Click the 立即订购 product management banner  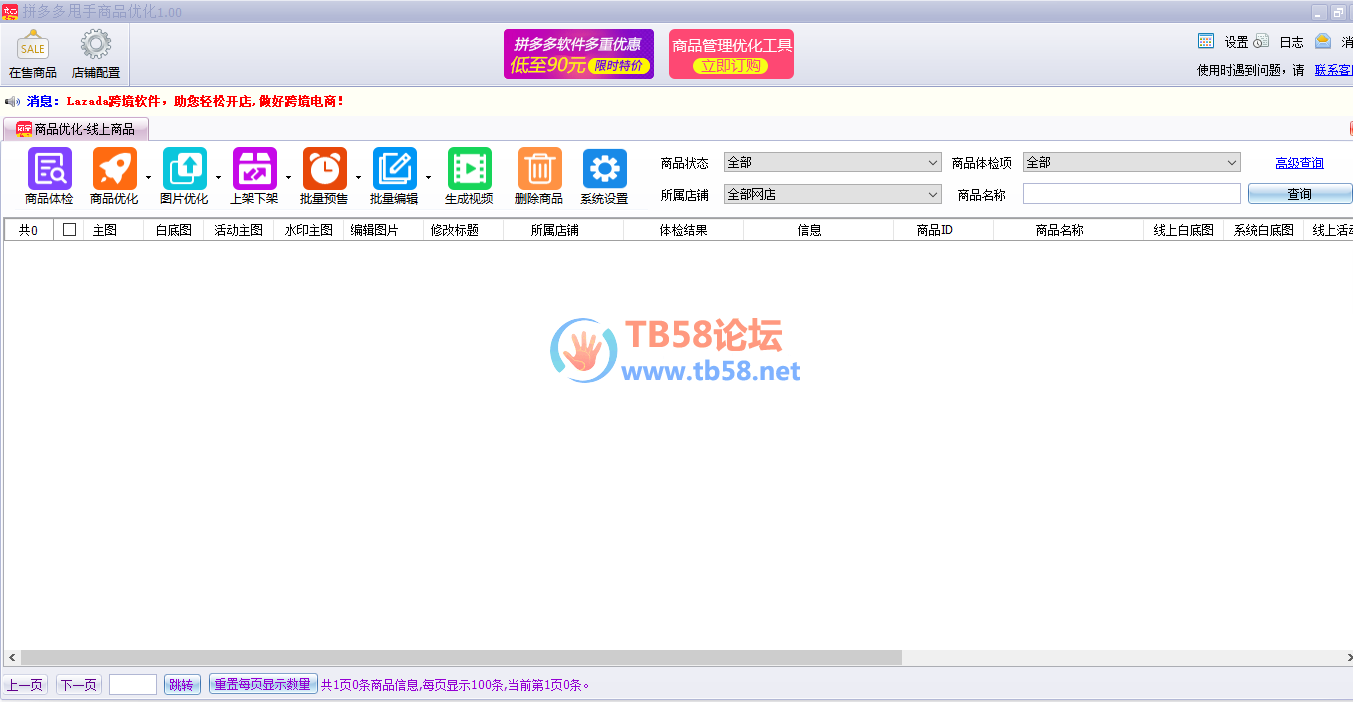(x=731, y=54)
